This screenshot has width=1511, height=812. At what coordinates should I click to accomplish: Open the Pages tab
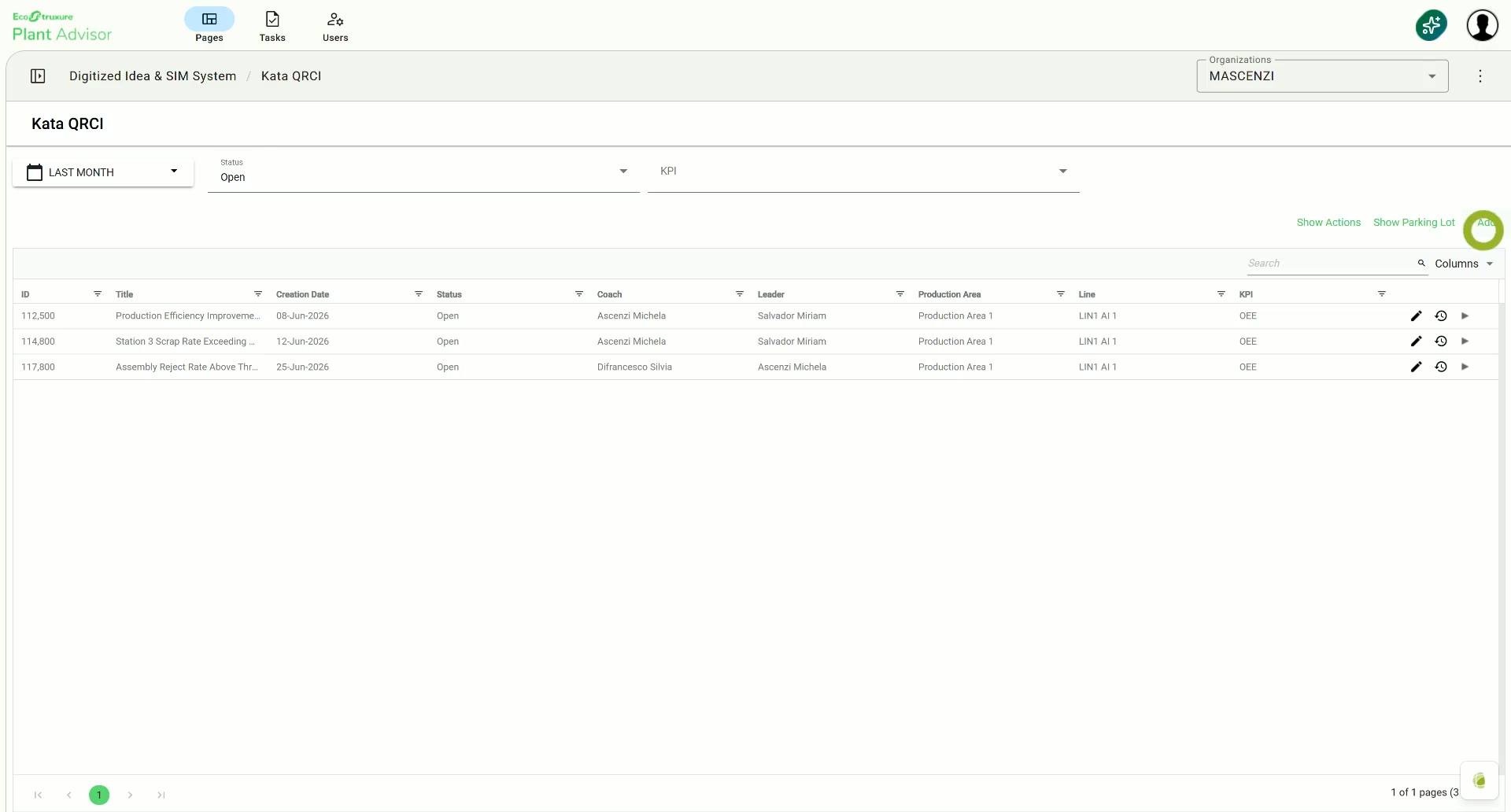click(x=209, y=25)
